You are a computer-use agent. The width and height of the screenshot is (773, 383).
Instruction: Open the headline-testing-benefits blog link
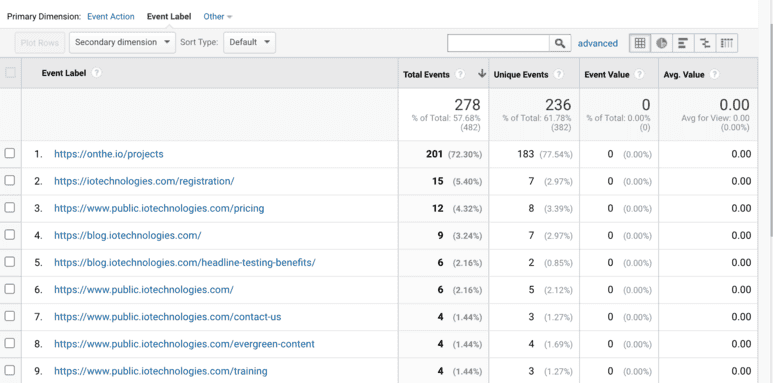pos(185,262)
